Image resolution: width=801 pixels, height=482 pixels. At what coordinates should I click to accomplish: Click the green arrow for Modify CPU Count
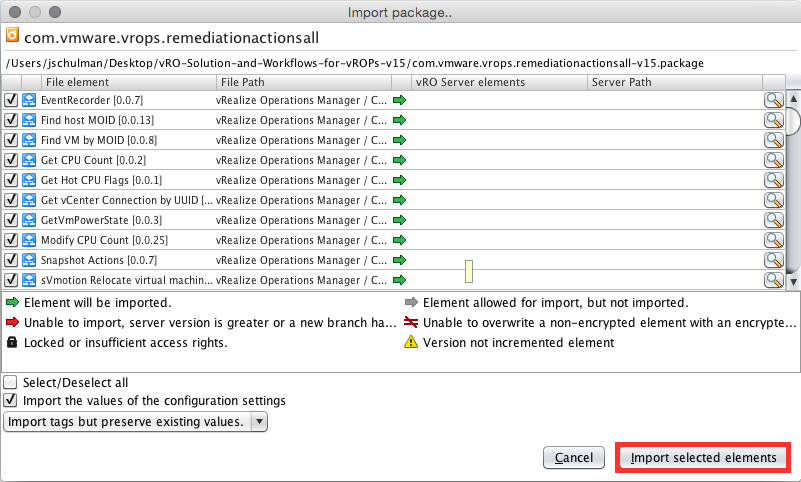399,240
